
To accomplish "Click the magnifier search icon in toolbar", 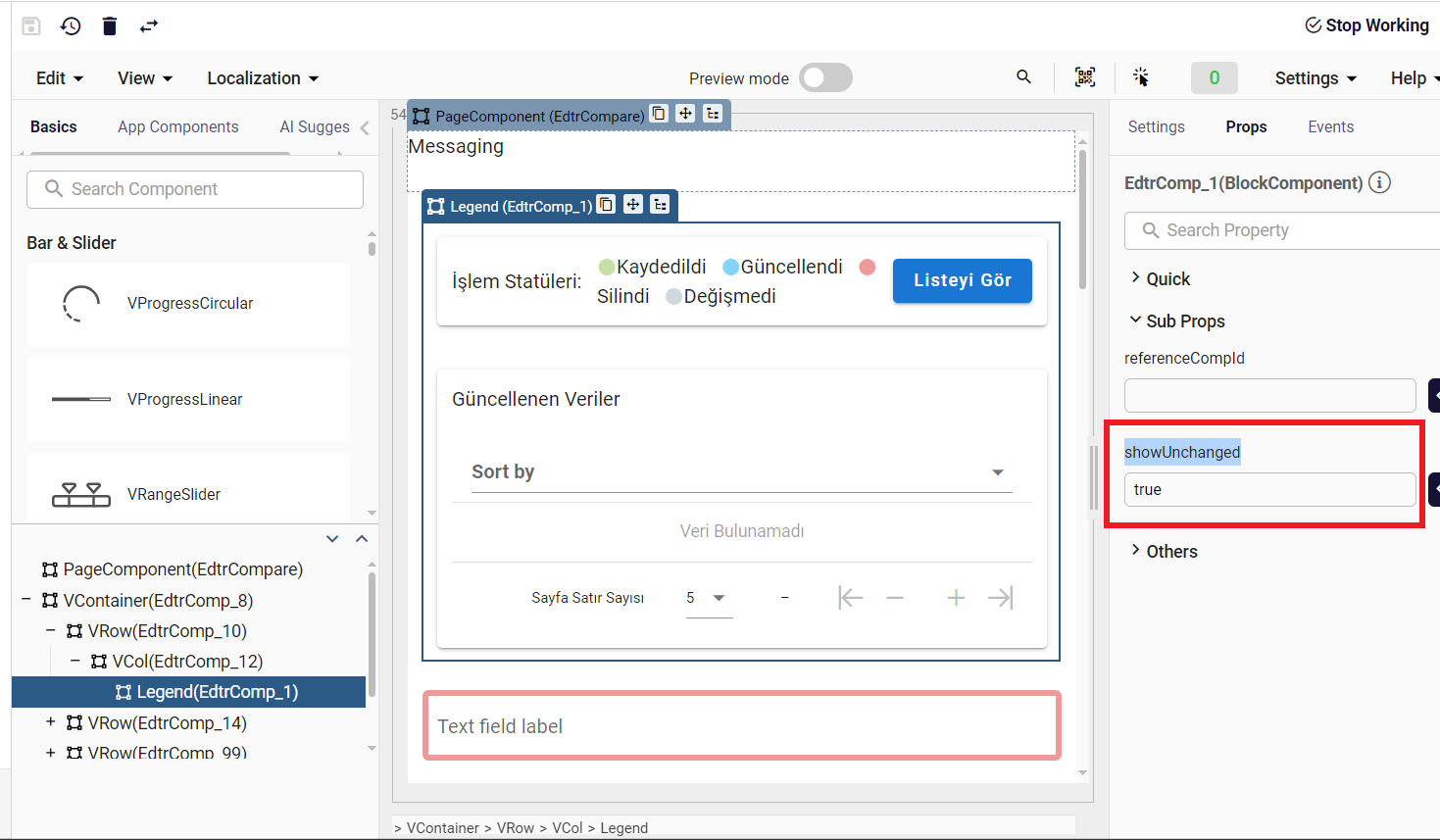I will click(1023, 77).
